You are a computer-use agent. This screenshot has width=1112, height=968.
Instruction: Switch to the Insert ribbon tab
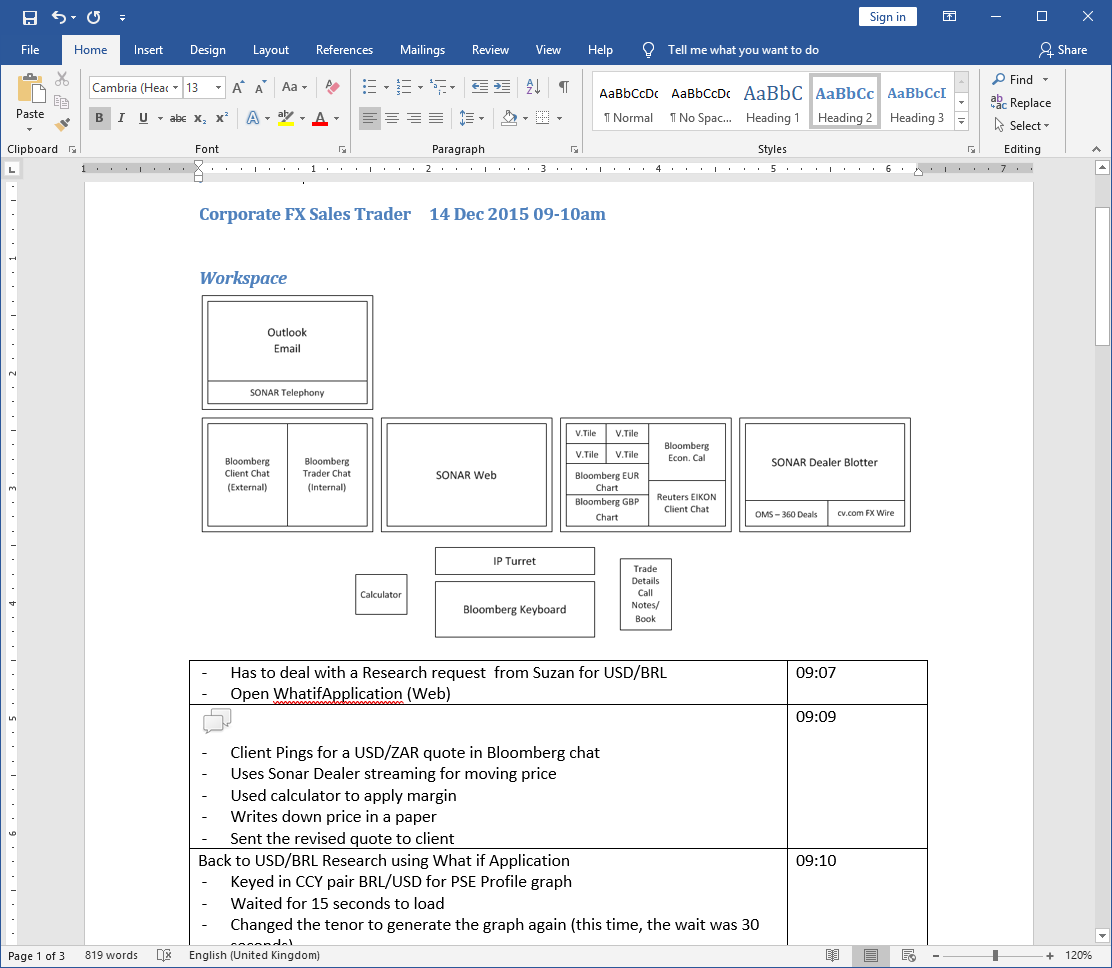click(148, 49)
